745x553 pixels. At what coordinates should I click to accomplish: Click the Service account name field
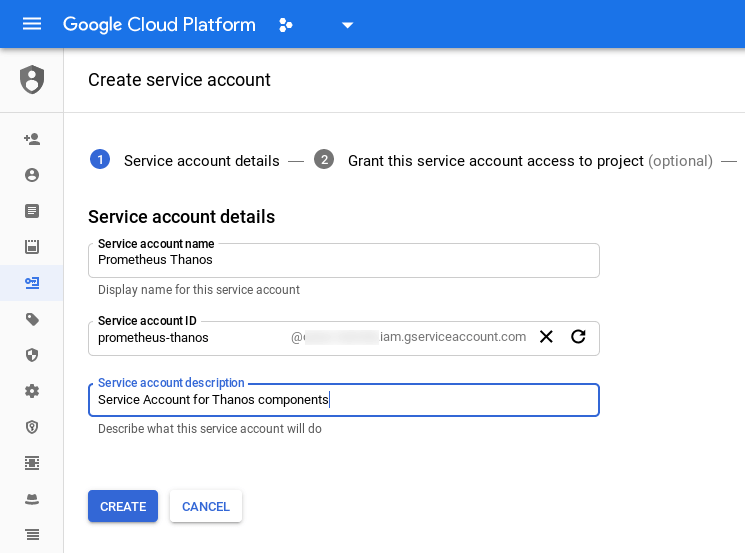click(344, 260)
